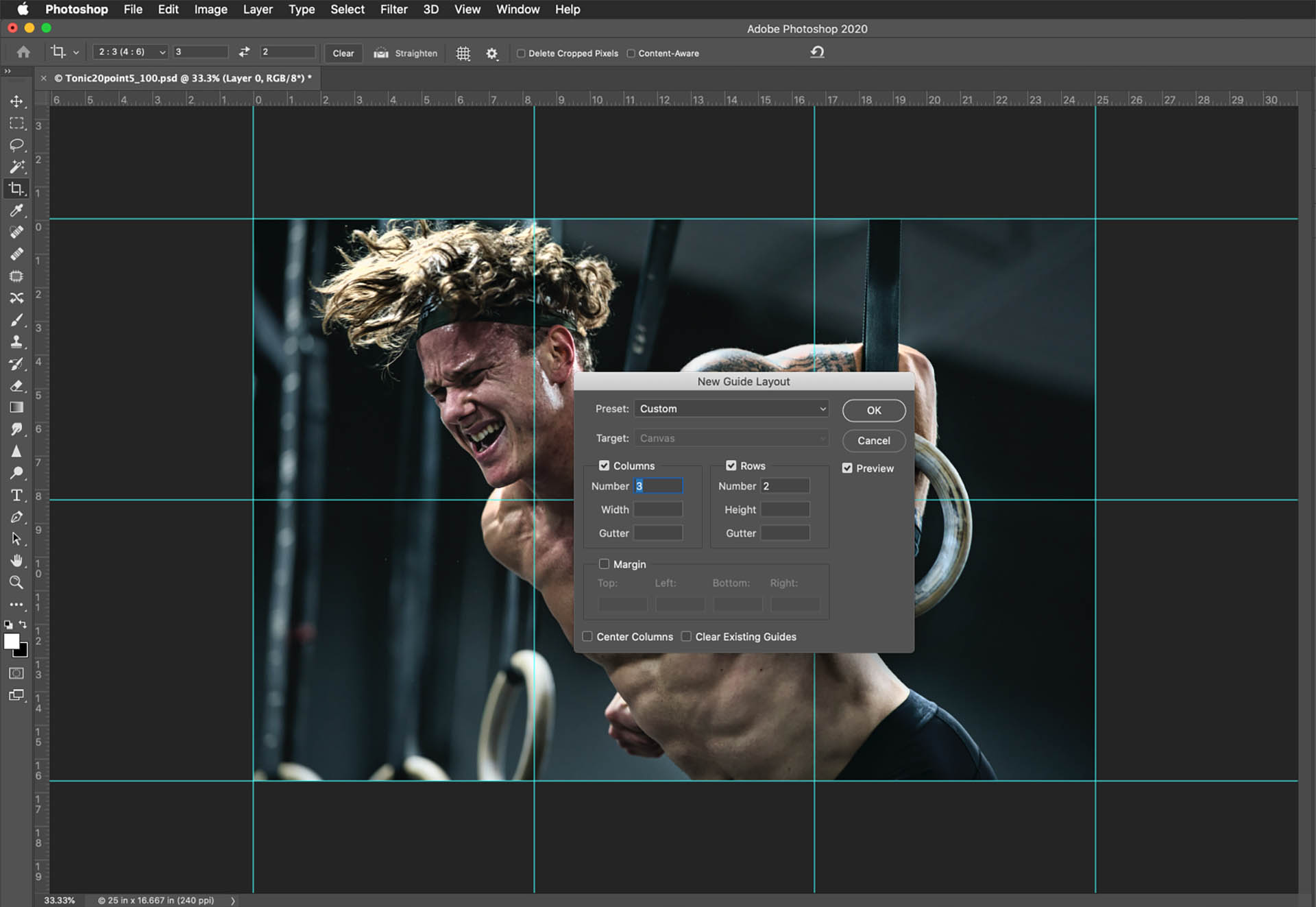This screenshot has width=1316, height=907.
Task: Select the Magic Wand tool
Action: point(16,167)
